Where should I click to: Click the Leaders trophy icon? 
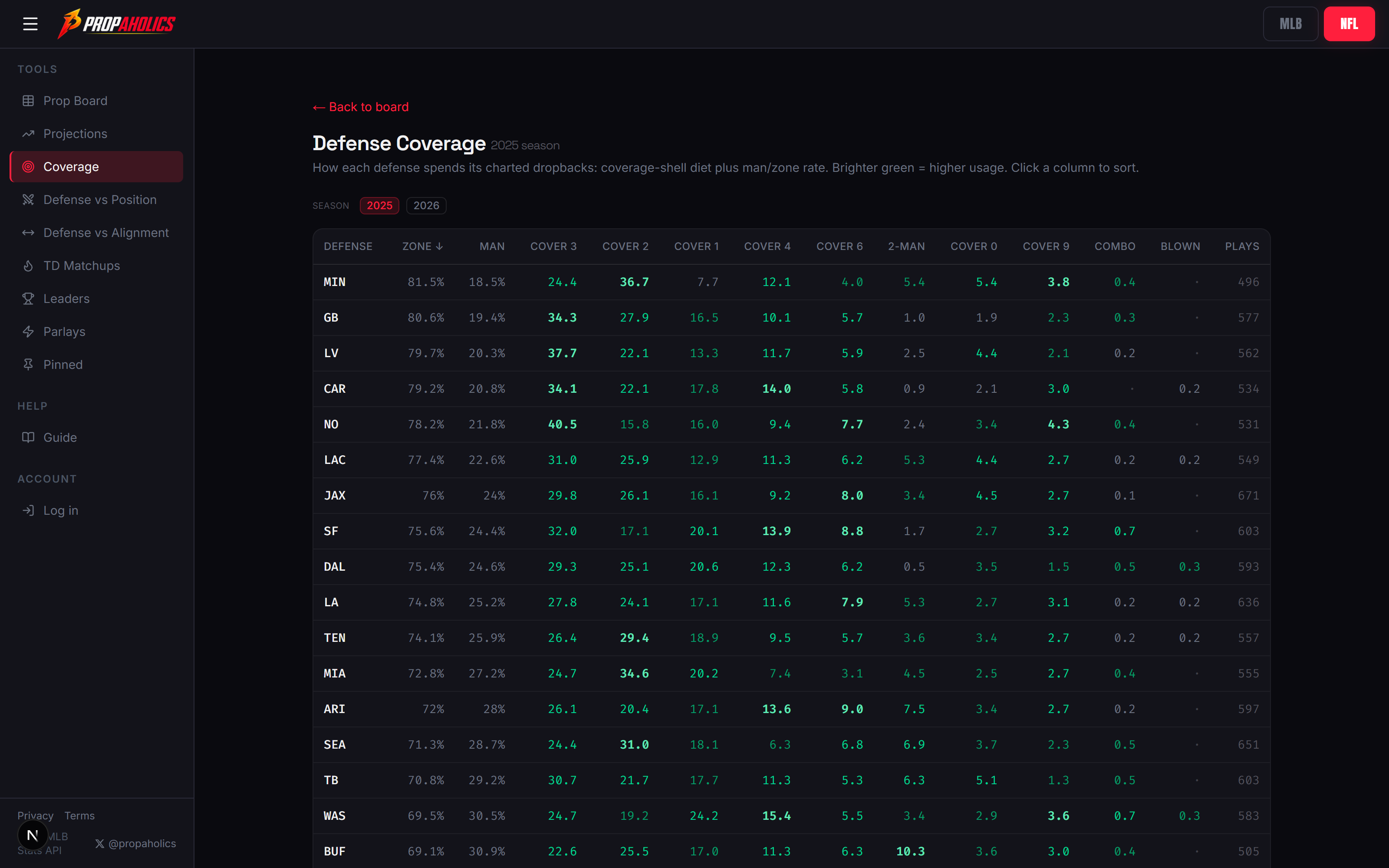tap(28, 299)
